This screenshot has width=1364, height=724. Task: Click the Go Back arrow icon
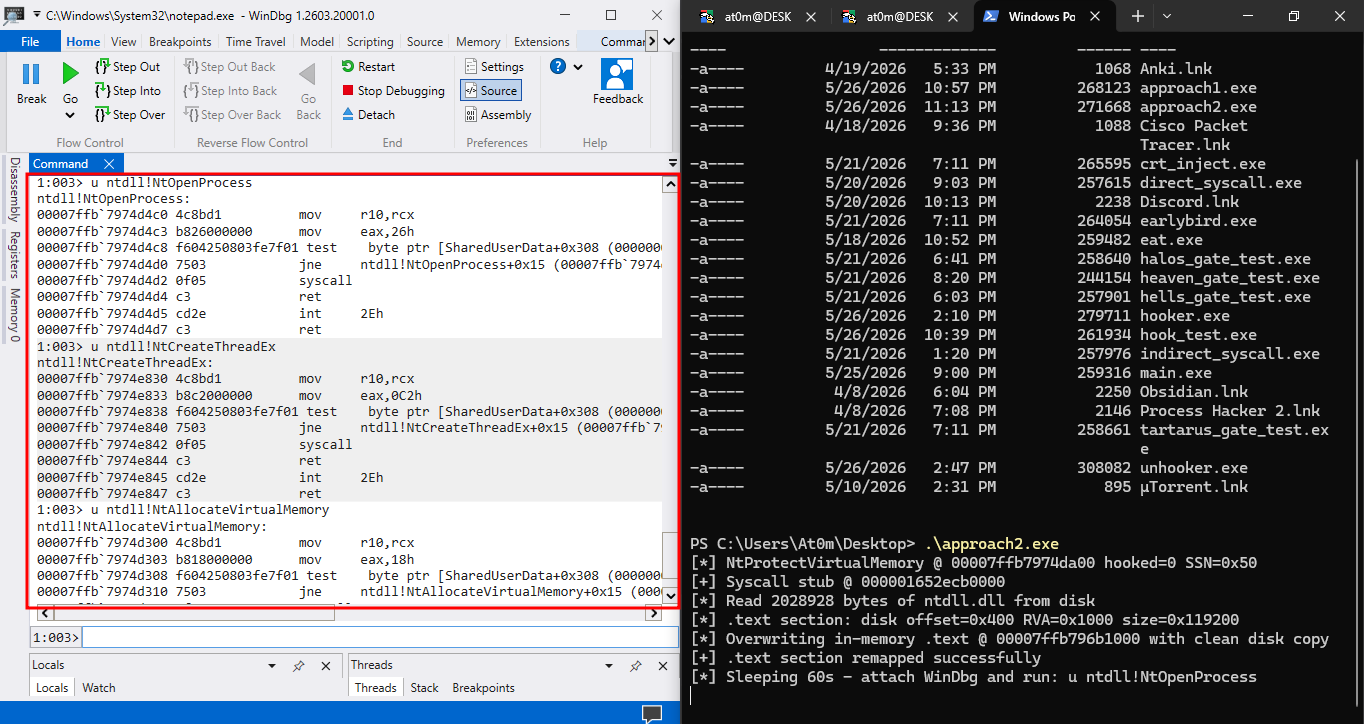[308, 75]
